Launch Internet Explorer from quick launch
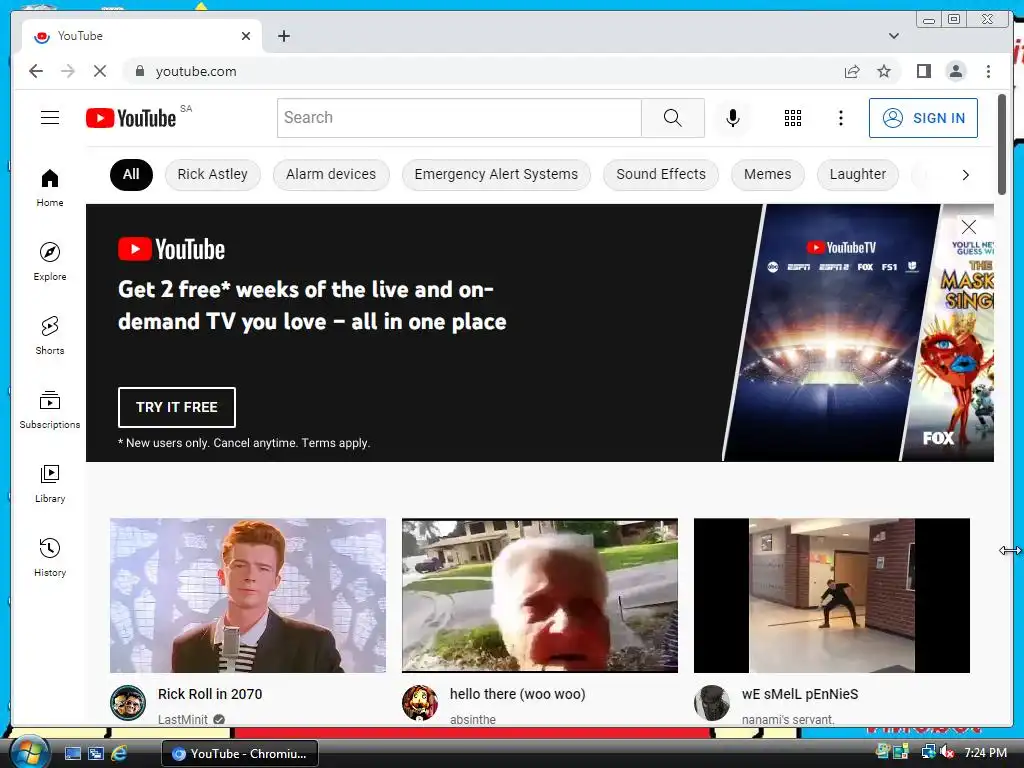1024x768 pixels. 119,753
